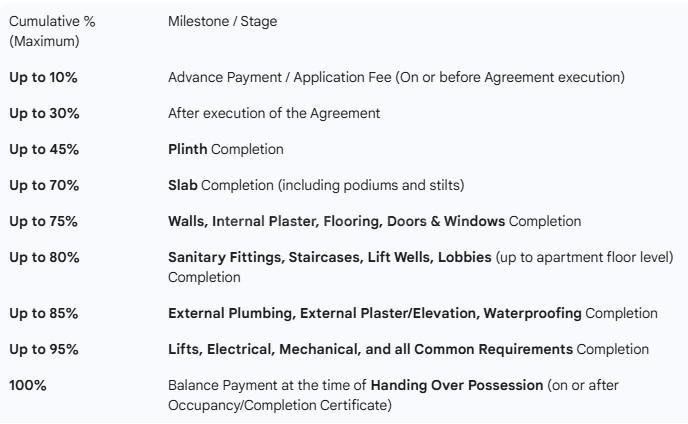
Task: Select the "Up to 30%" cell
Action: click(x=44, y=114)
